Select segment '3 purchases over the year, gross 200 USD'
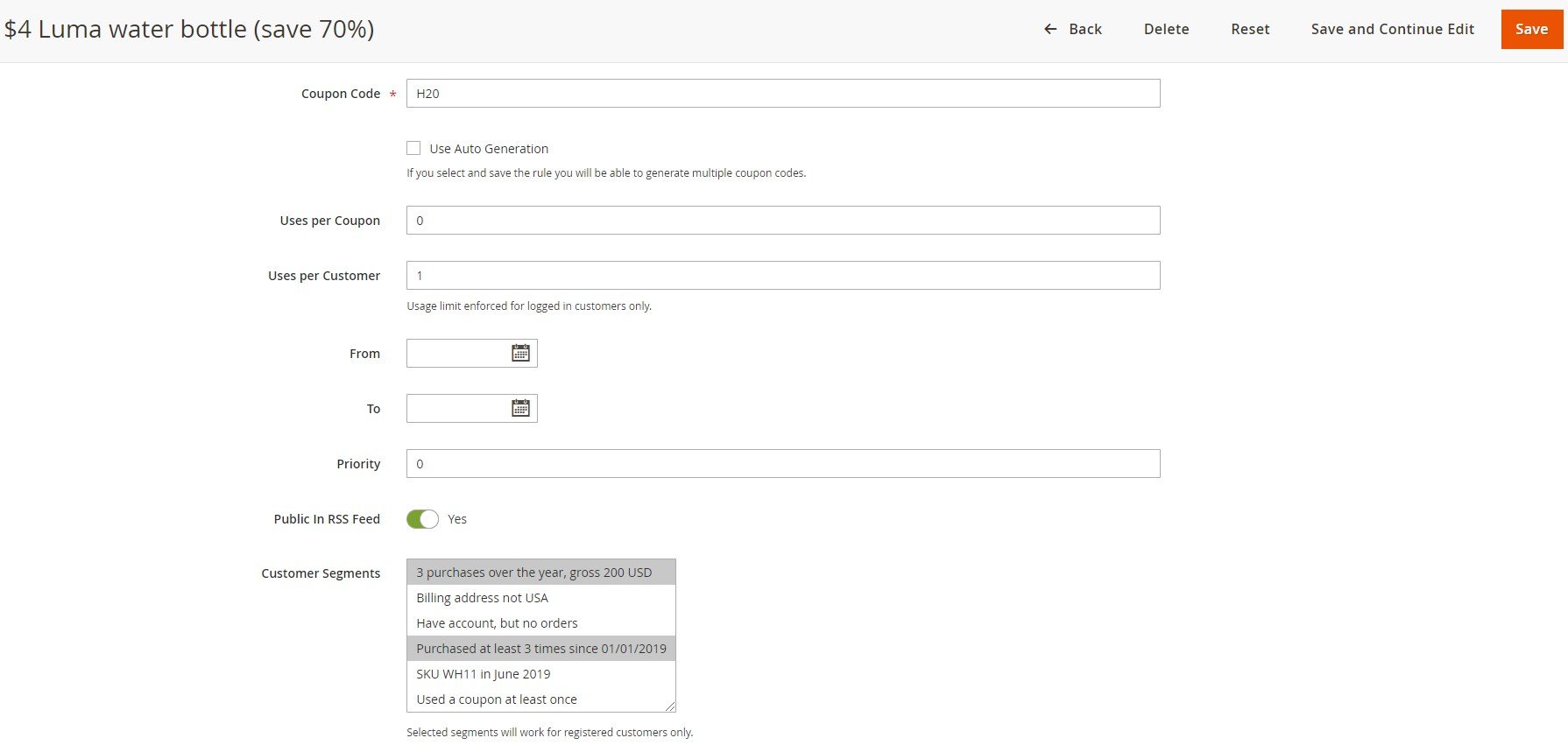 tap(541, 573)
